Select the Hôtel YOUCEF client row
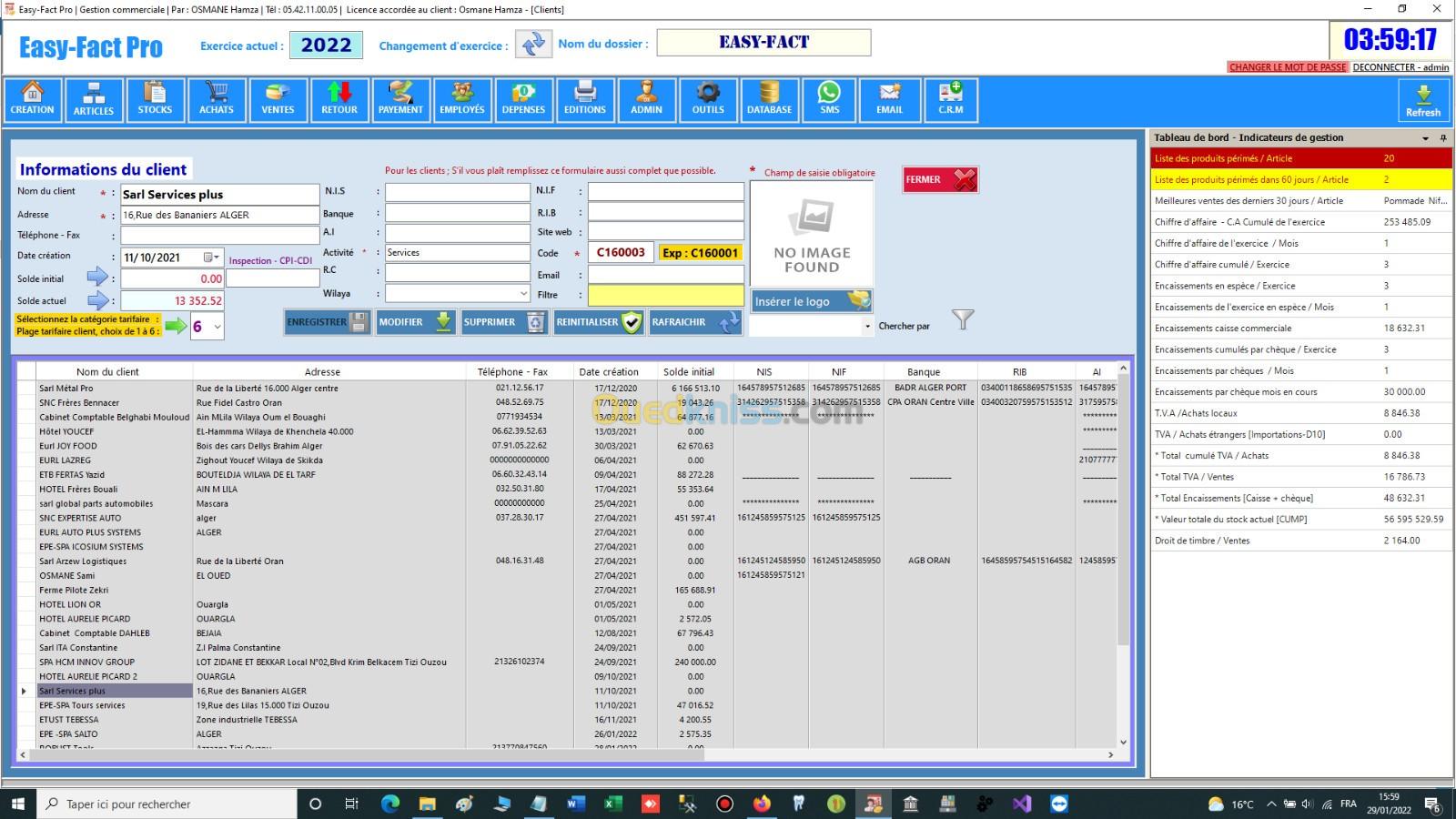 (x=66, y=431)
